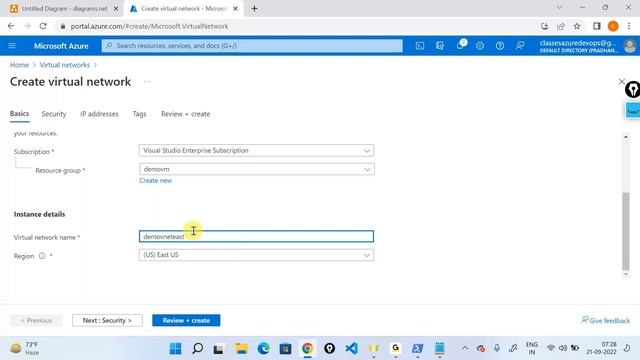Open the ellipsis beside Create virtual network
The height and width of the screenshot is (360, 640).
[x=147, y=82]
